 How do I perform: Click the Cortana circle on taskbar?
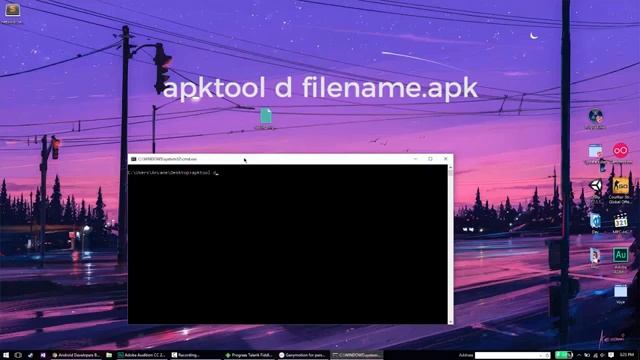click(18, 355)
